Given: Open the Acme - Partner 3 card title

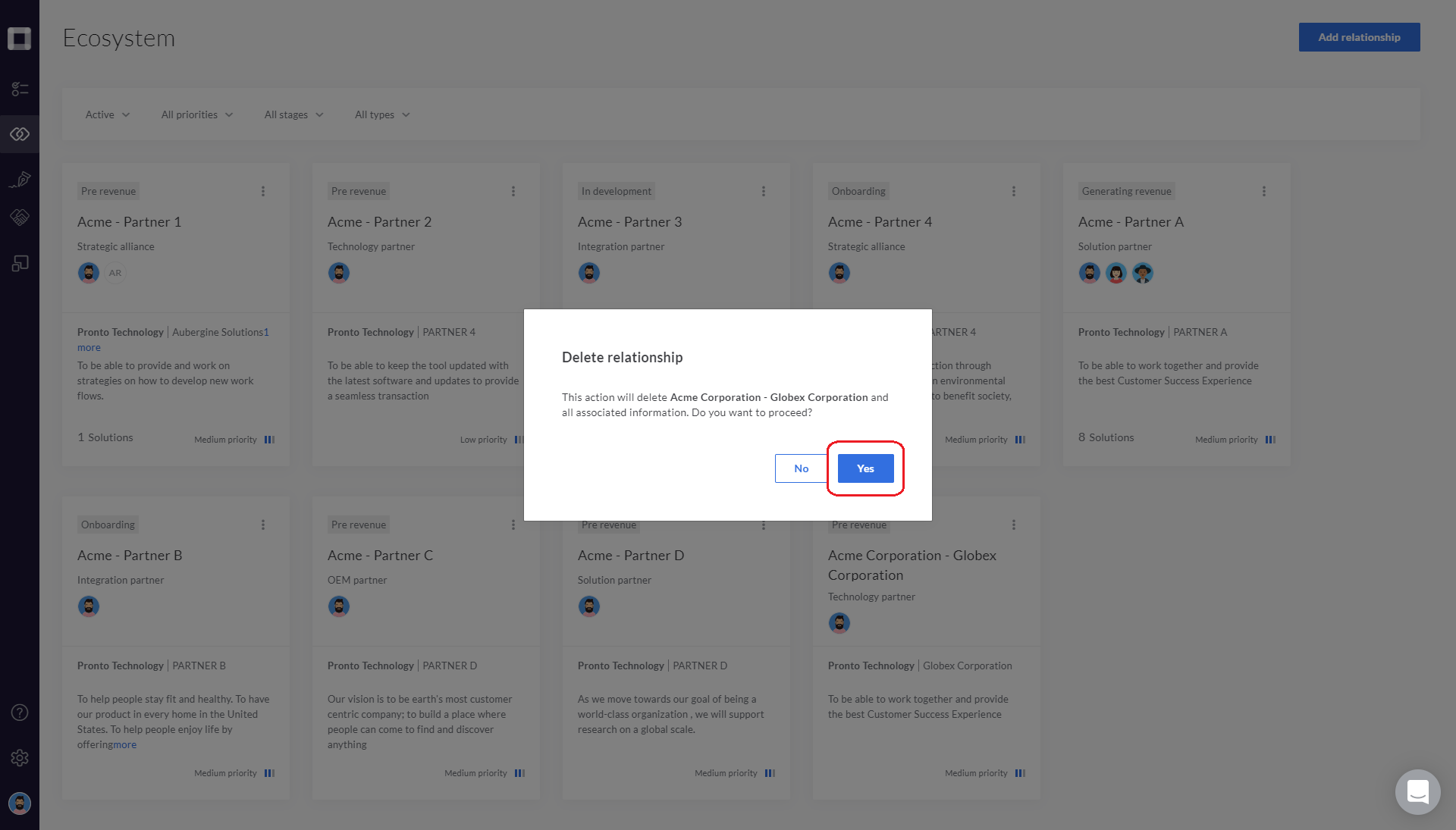Looking at the screenshot, I should (x=630, y=222).
